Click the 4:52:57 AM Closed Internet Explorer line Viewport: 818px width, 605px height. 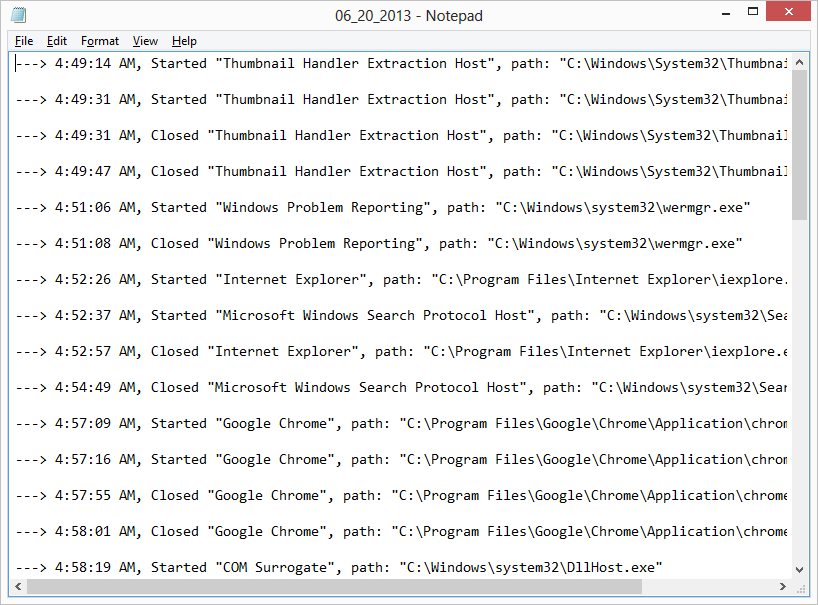pyautogui.click(x=401, y=352)
